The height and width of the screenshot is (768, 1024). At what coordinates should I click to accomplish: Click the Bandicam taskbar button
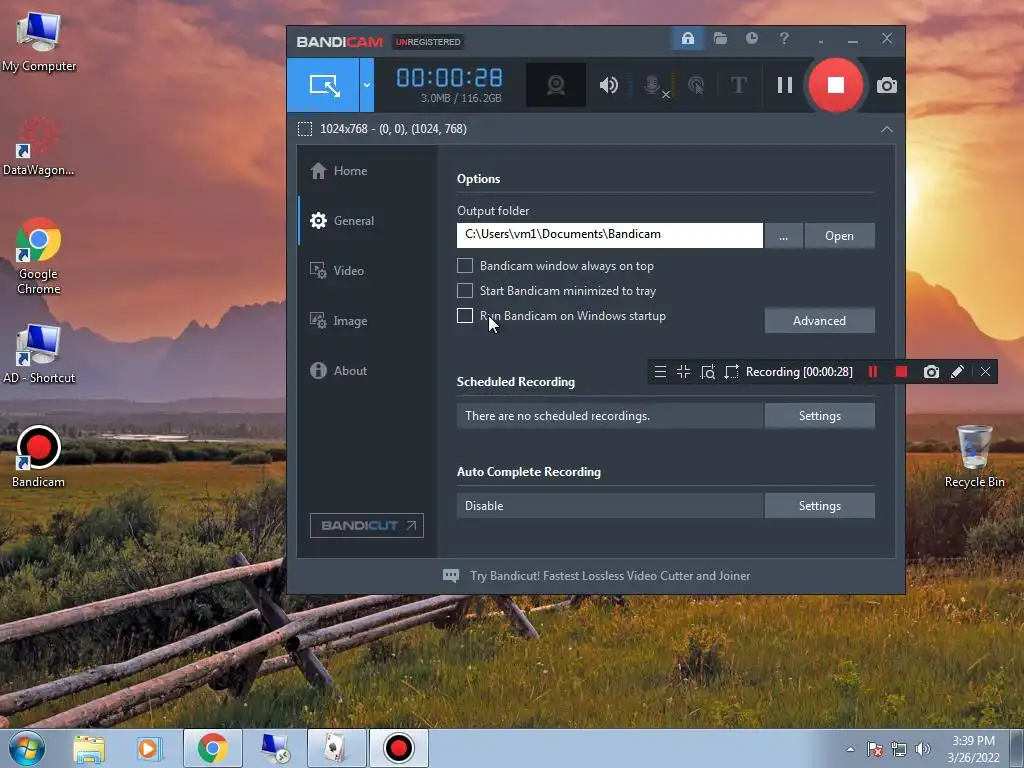tap(398, 748)
